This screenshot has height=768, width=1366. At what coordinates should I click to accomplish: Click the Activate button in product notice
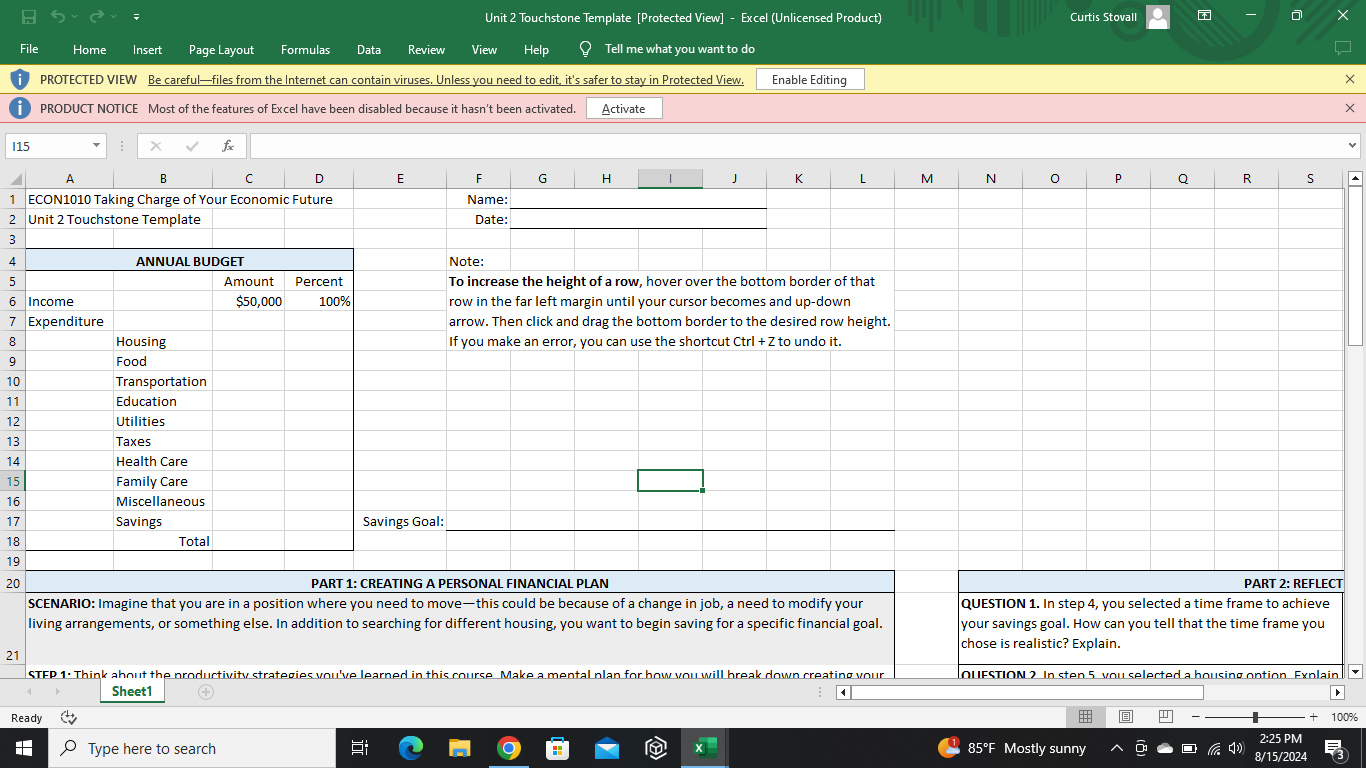[624, 108]
